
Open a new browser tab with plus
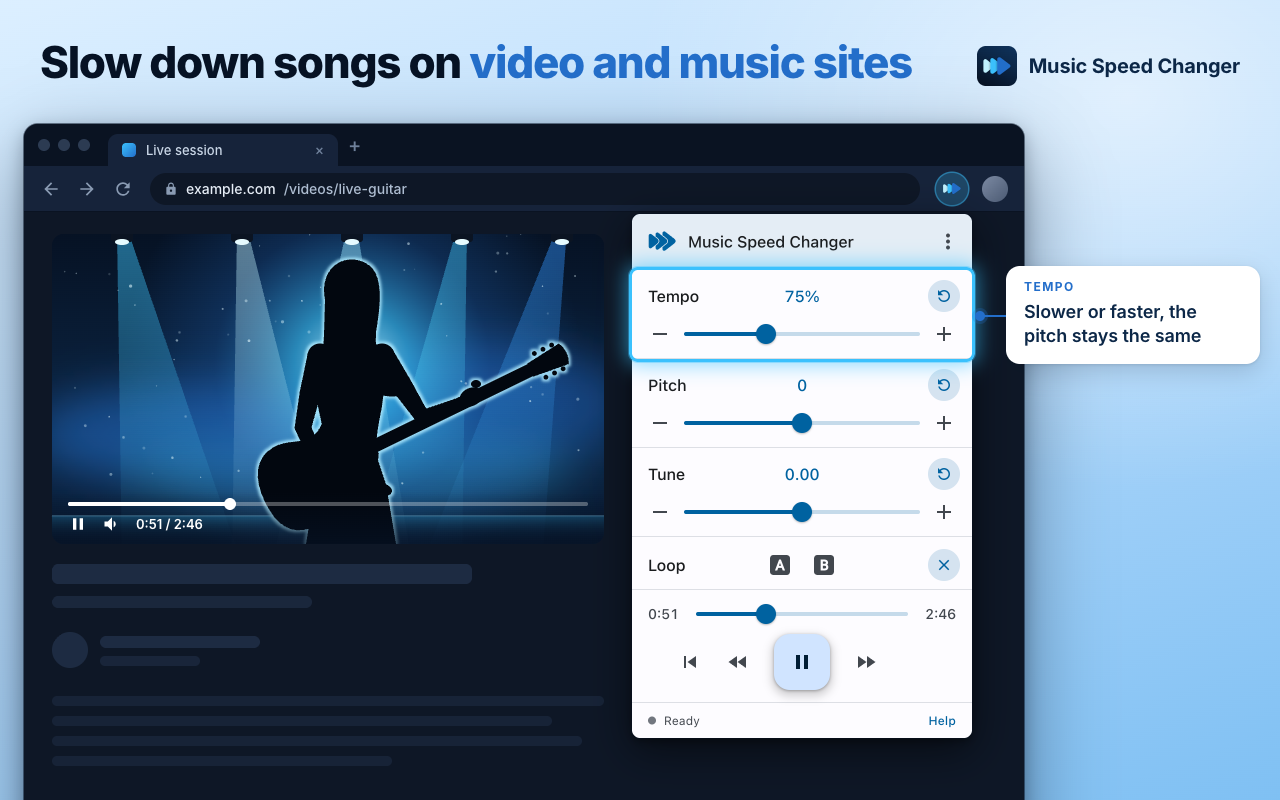tap(354, 146)
